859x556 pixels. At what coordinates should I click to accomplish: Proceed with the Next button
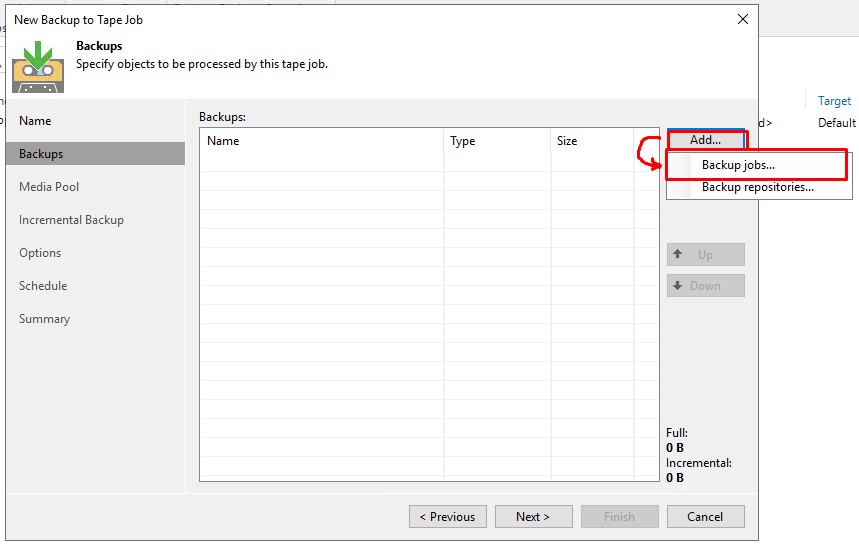[x=533, y=517]
